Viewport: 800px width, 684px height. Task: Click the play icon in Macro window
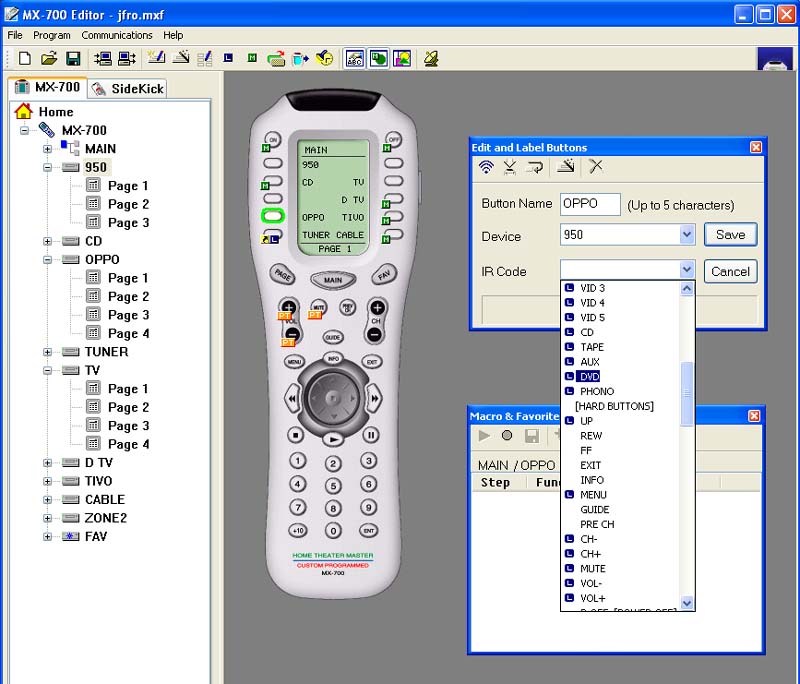484,436
